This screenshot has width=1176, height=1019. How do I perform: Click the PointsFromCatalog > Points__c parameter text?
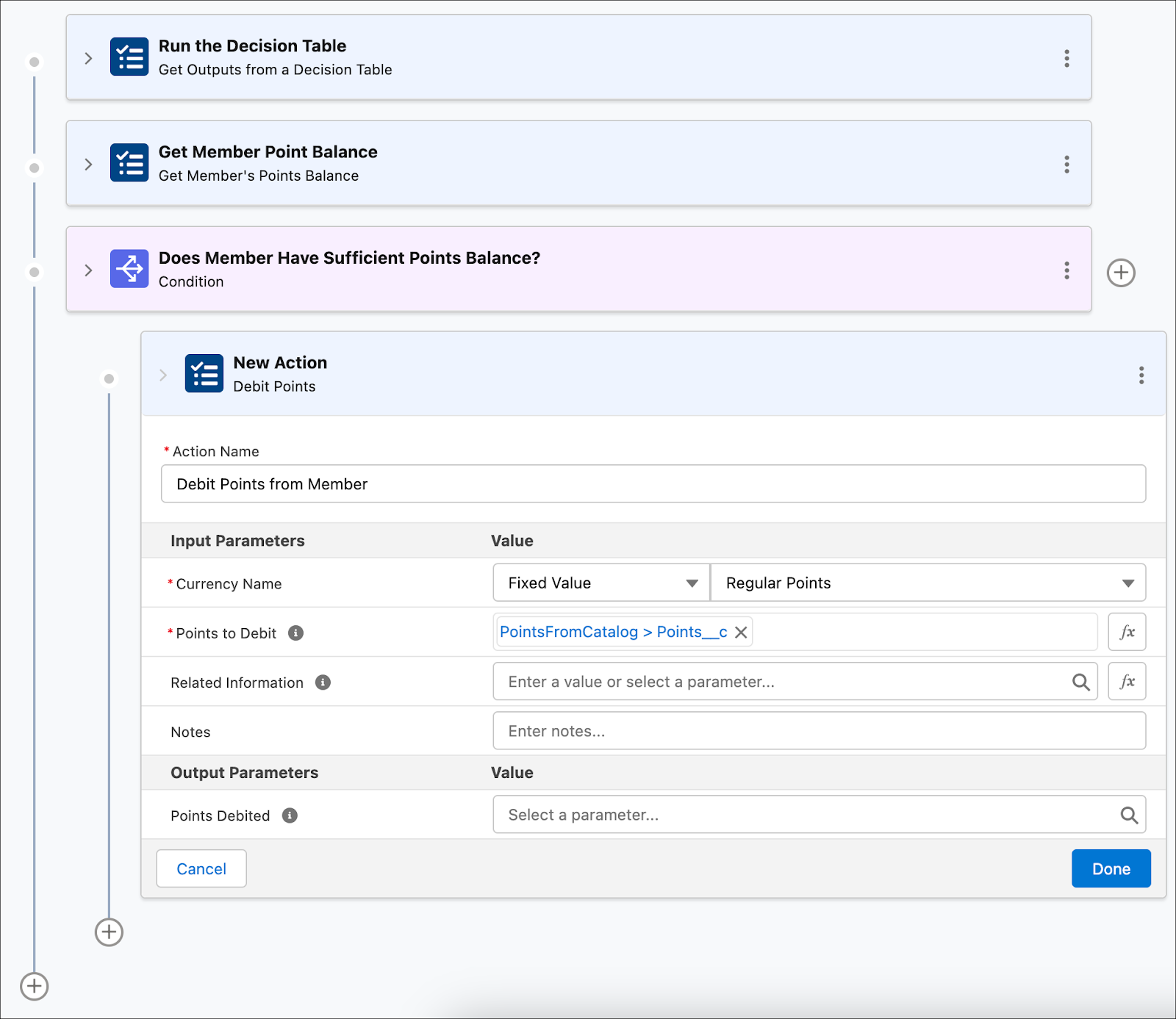pyautogui.click(x=613, y=632)
